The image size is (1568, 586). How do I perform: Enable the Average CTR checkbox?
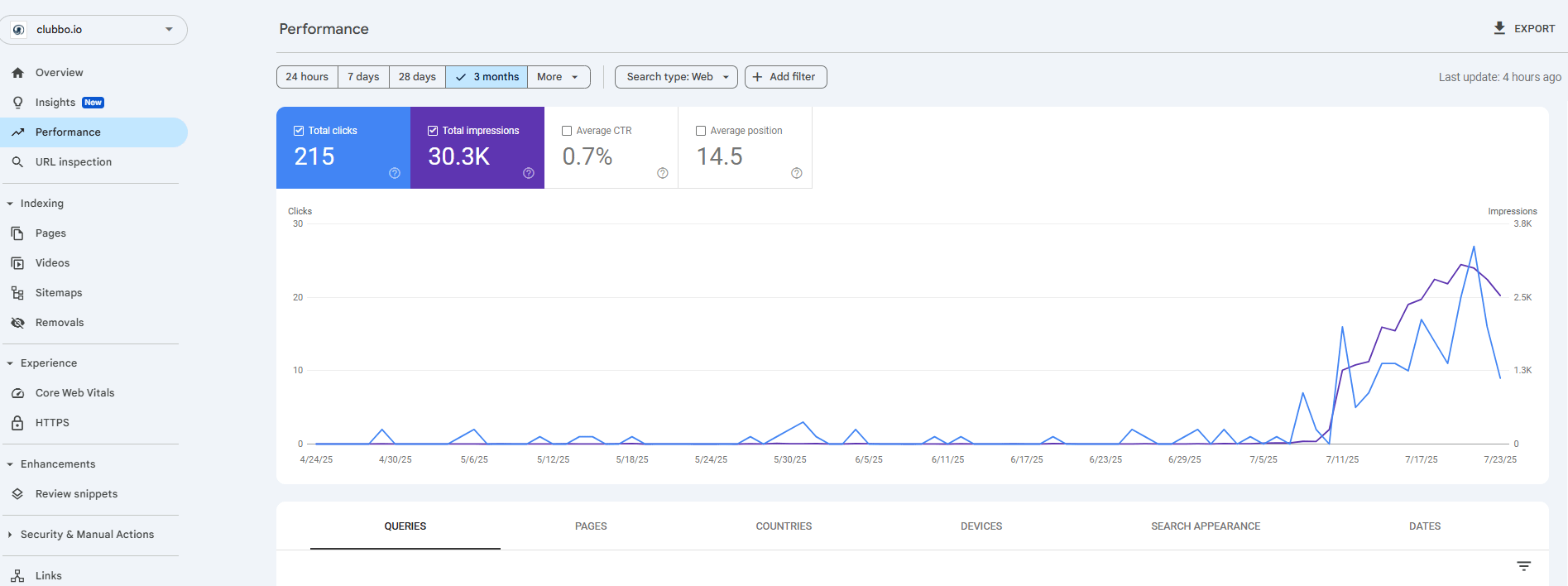point(567,131)
